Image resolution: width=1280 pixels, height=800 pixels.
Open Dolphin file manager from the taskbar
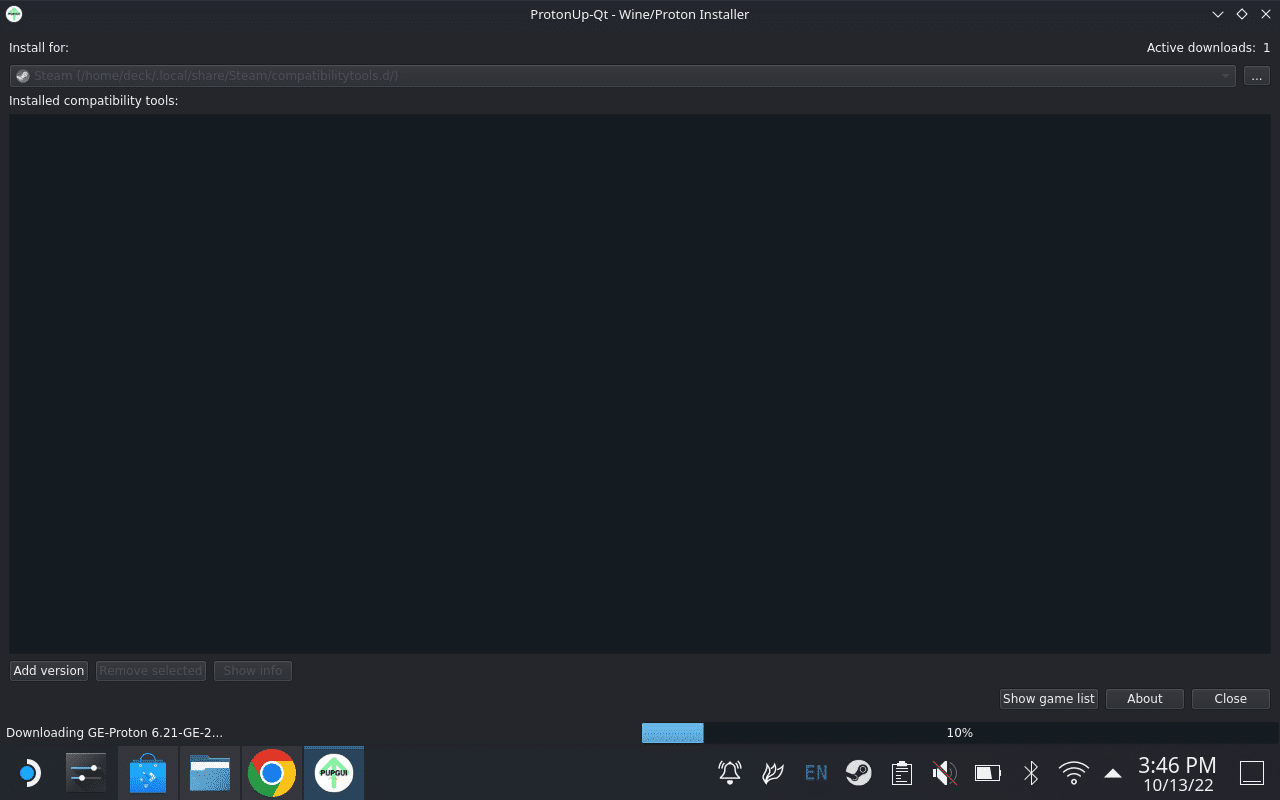click(210, 773)
